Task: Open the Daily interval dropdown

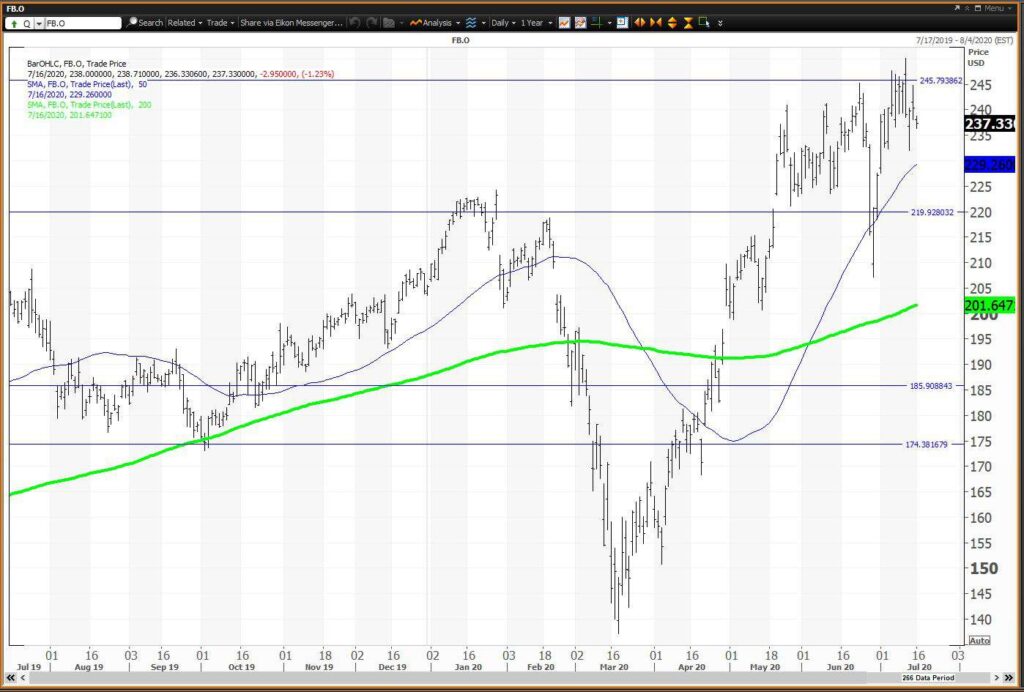Action: [504, 23]
